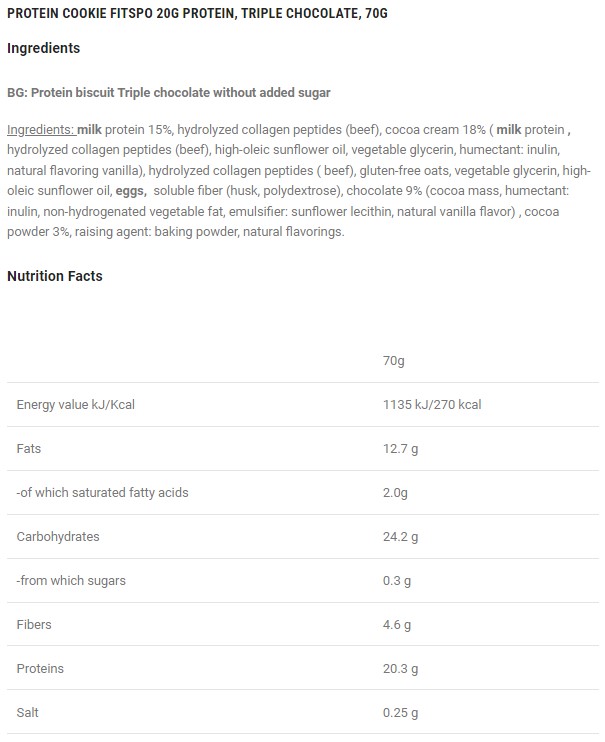Select the from which sugars row label

pyautogui.click(x=71, y=580)
